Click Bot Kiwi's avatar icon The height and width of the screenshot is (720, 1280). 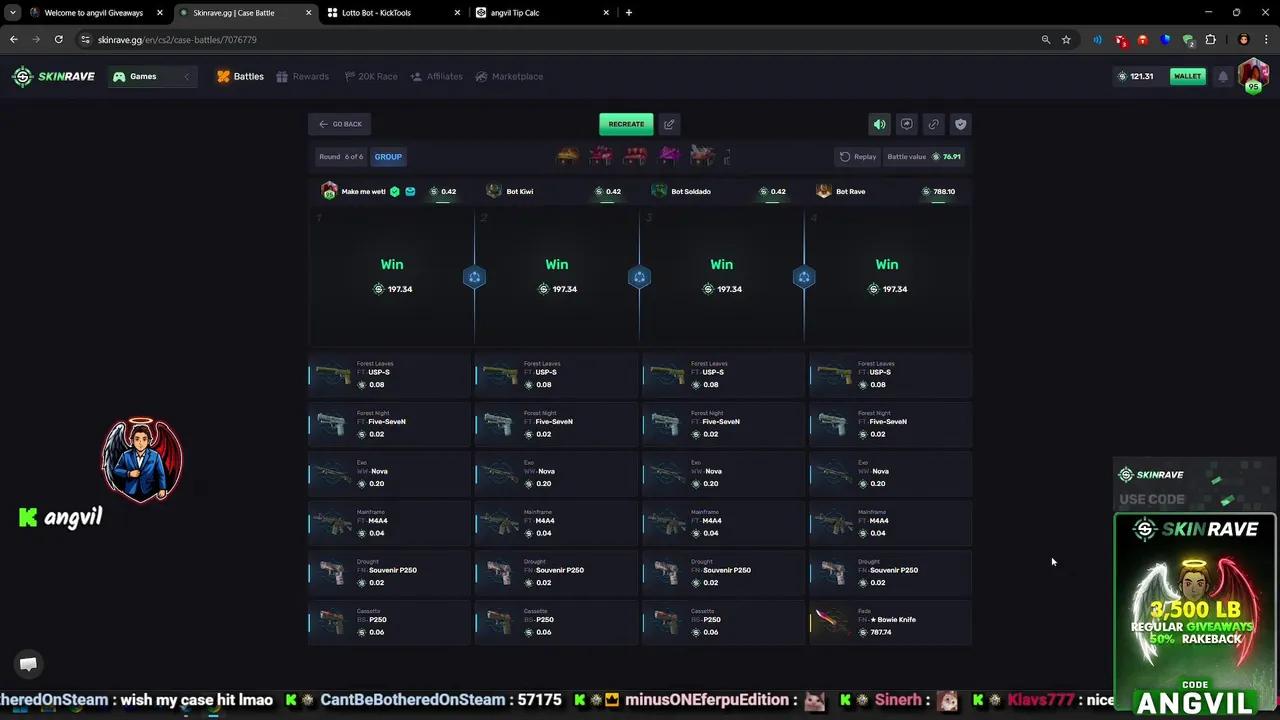[493, 191]
